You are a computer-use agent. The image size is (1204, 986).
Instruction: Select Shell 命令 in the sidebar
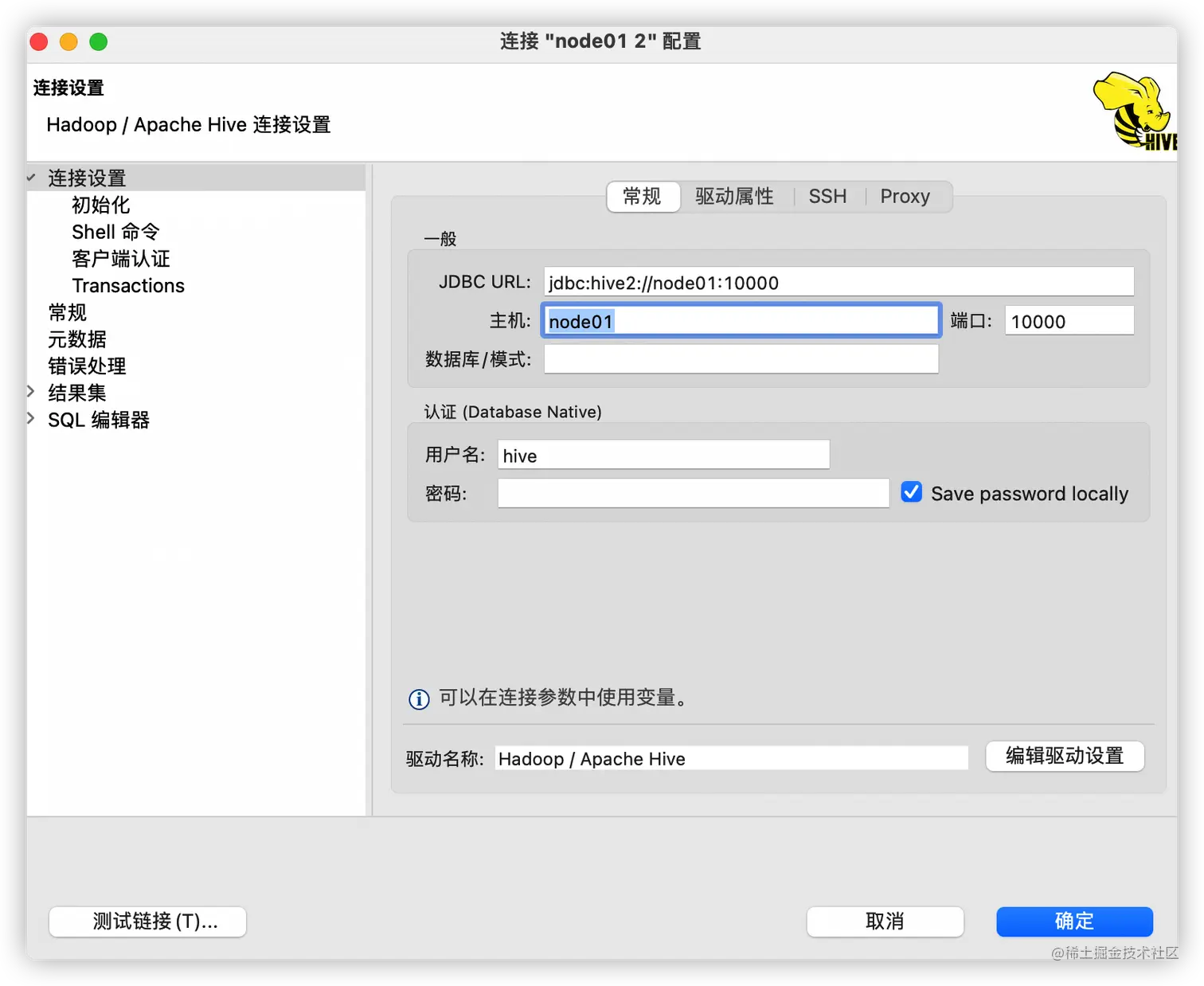pyautogui.click(x=115, y=232)
